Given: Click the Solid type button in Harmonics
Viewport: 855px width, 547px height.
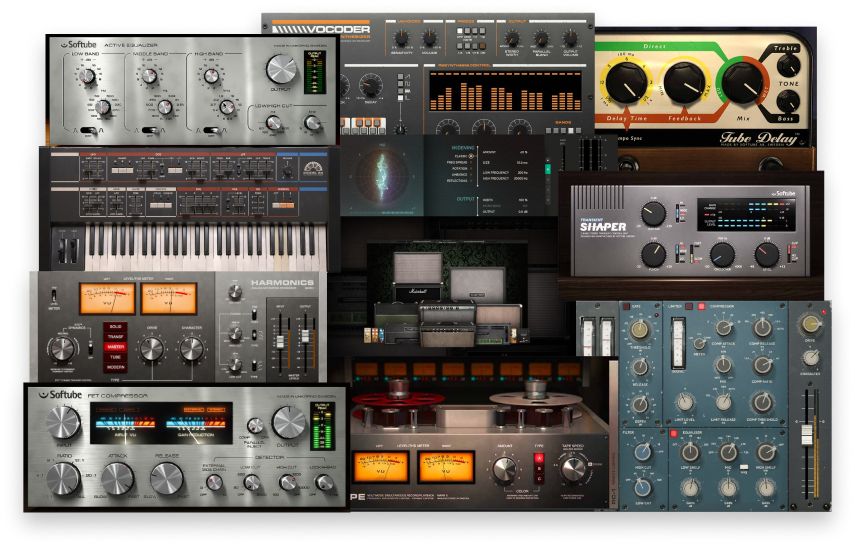Looking at the screenshot, I should pos(113,327).
